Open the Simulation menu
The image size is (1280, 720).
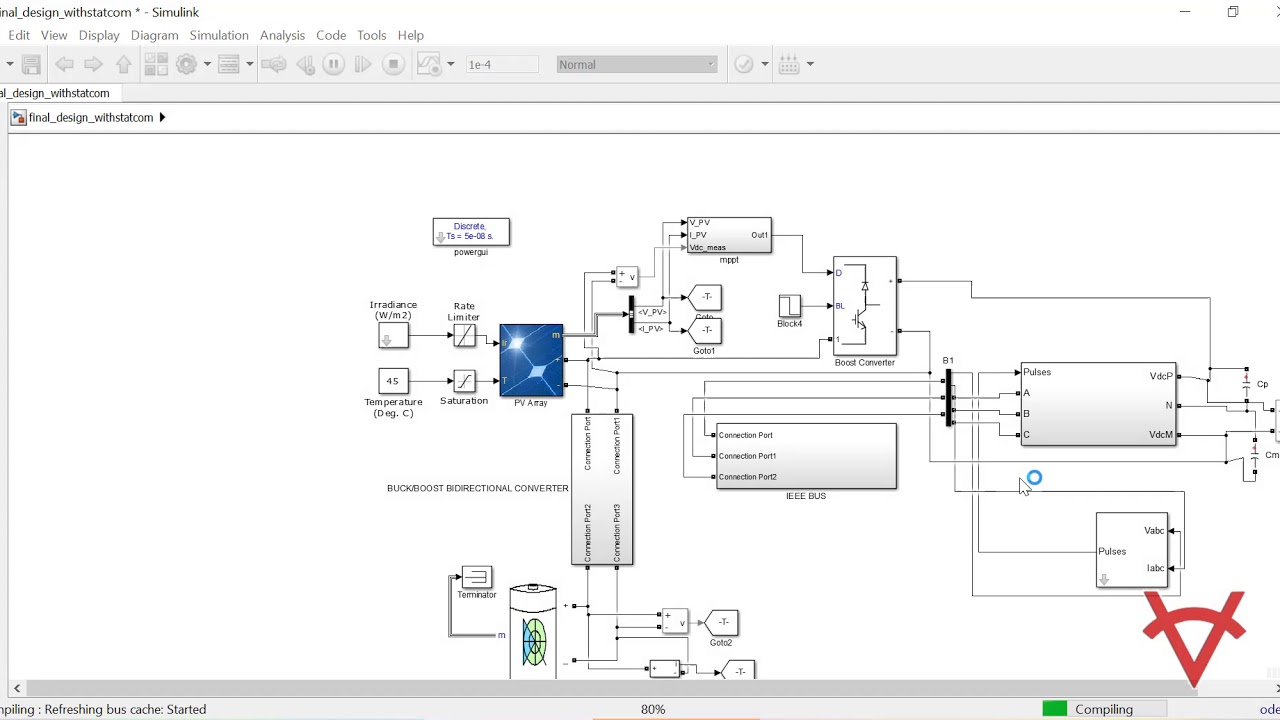(219, 35)
